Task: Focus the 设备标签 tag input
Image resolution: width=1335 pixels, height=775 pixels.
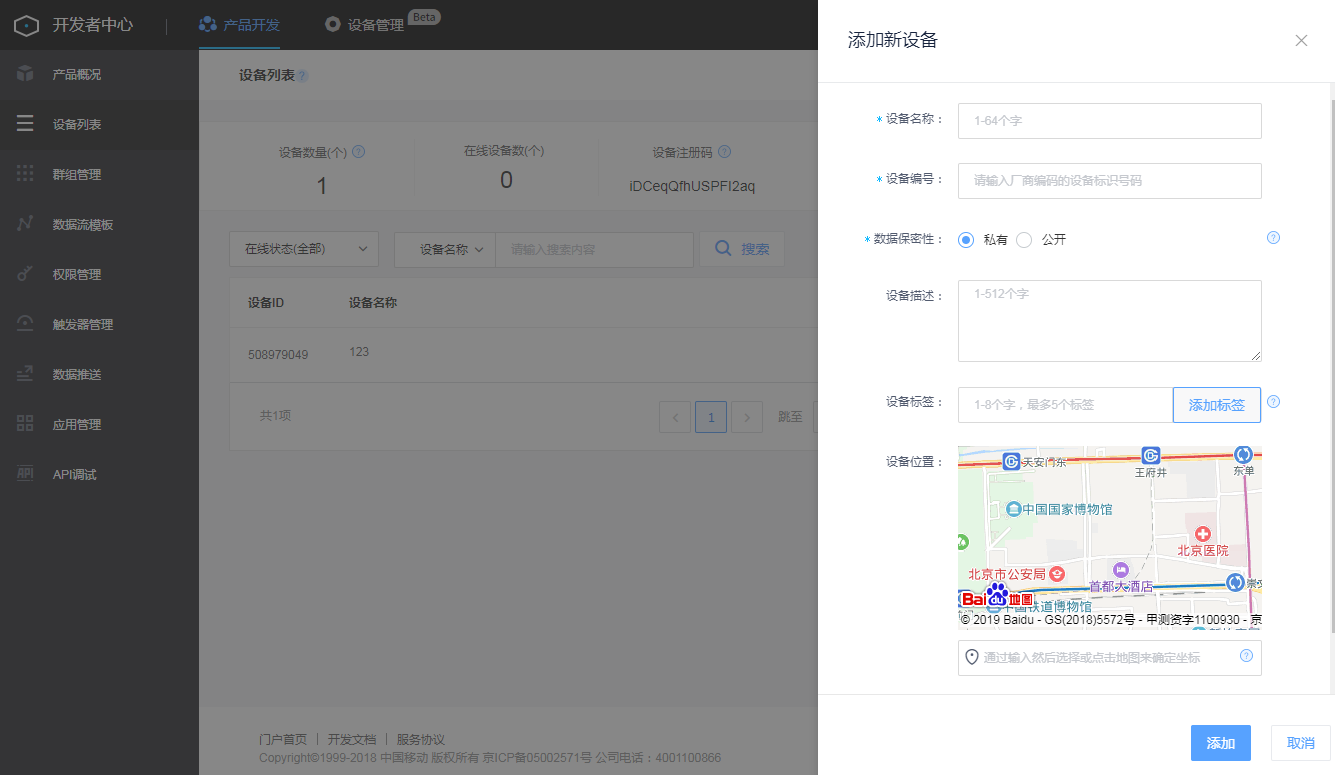Action: click(x=1065, y=405)
